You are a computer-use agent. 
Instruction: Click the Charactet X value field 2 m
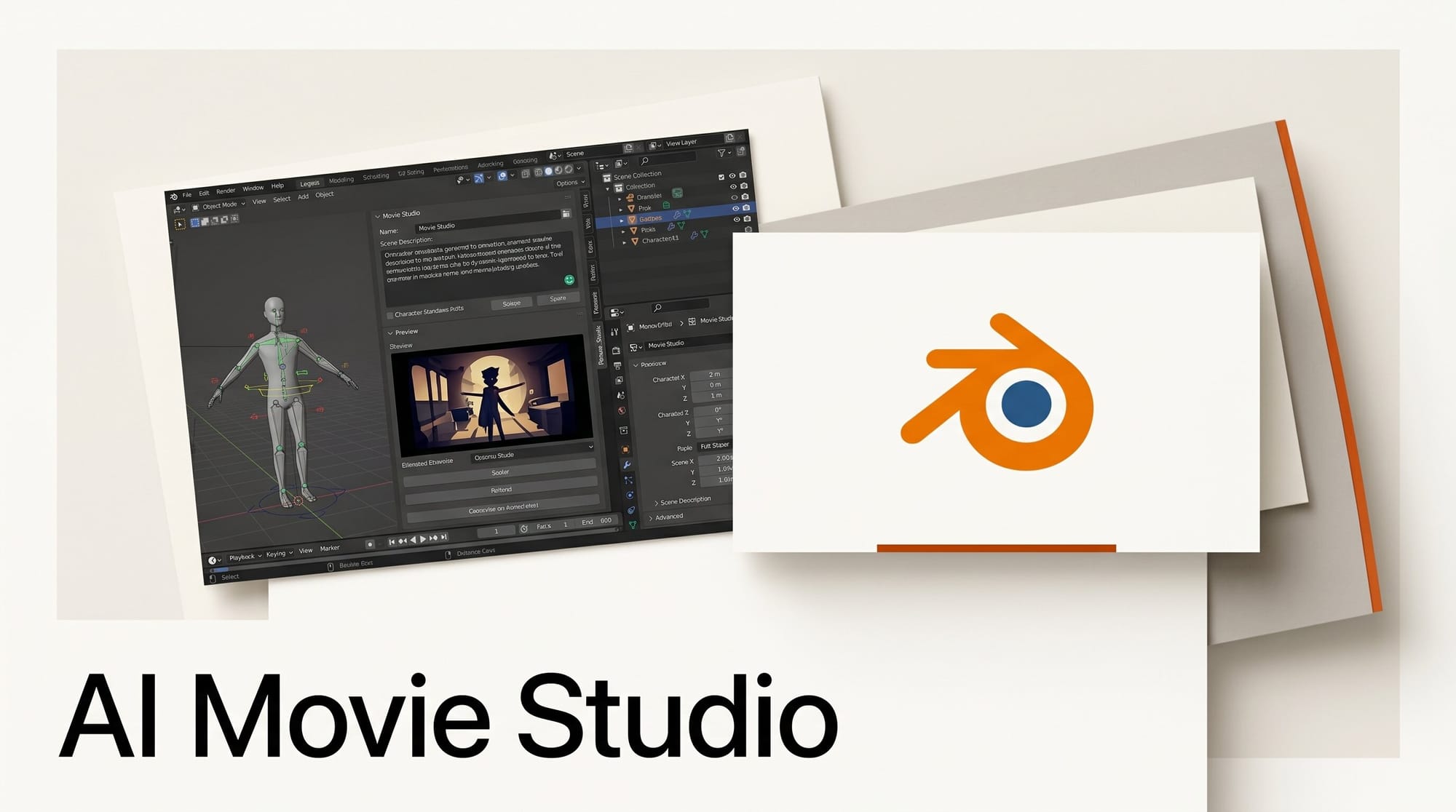pos(711,374)
